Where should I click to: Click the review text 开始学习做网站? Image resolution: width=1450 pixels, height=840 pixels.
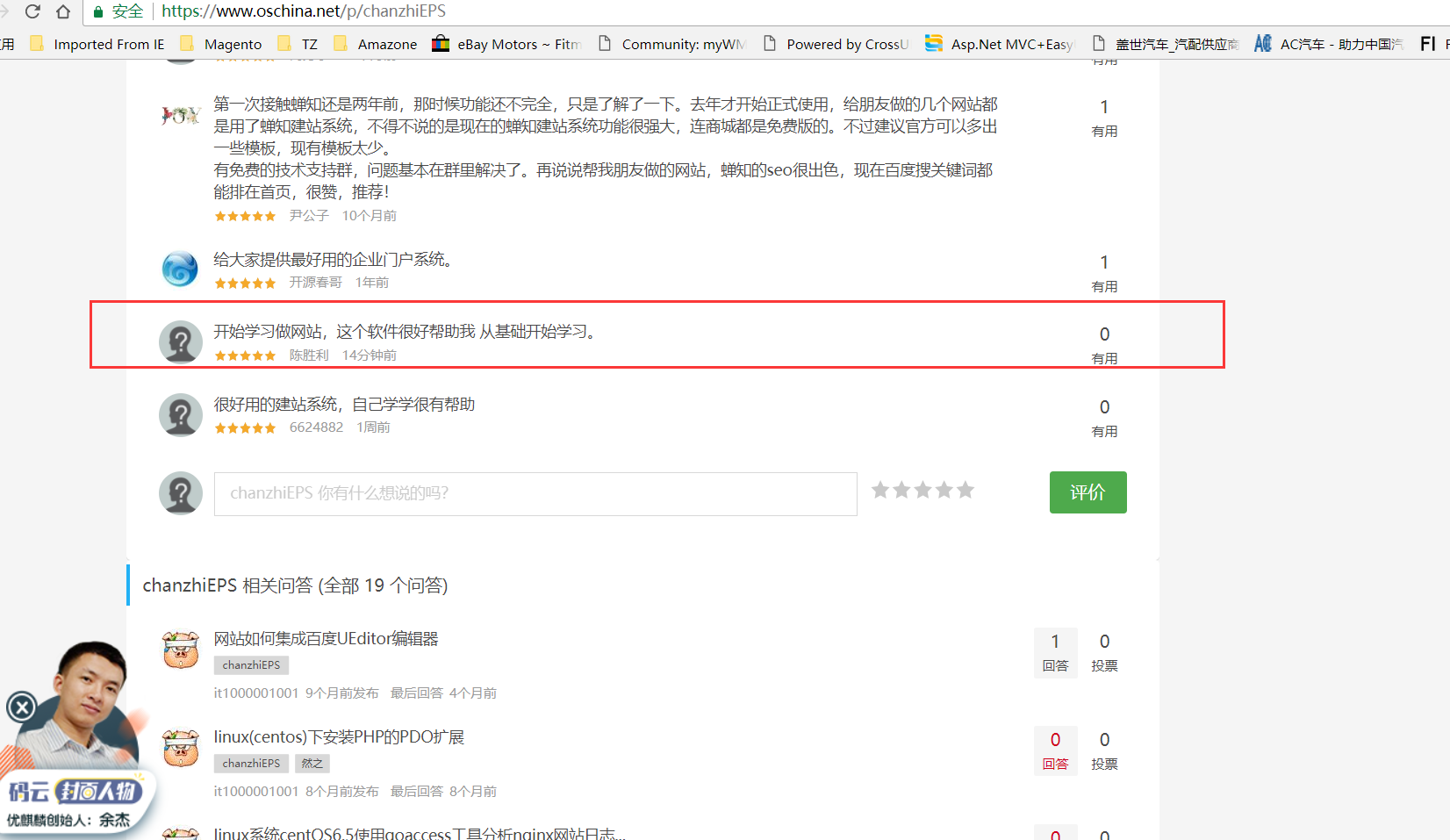(406, 332)
